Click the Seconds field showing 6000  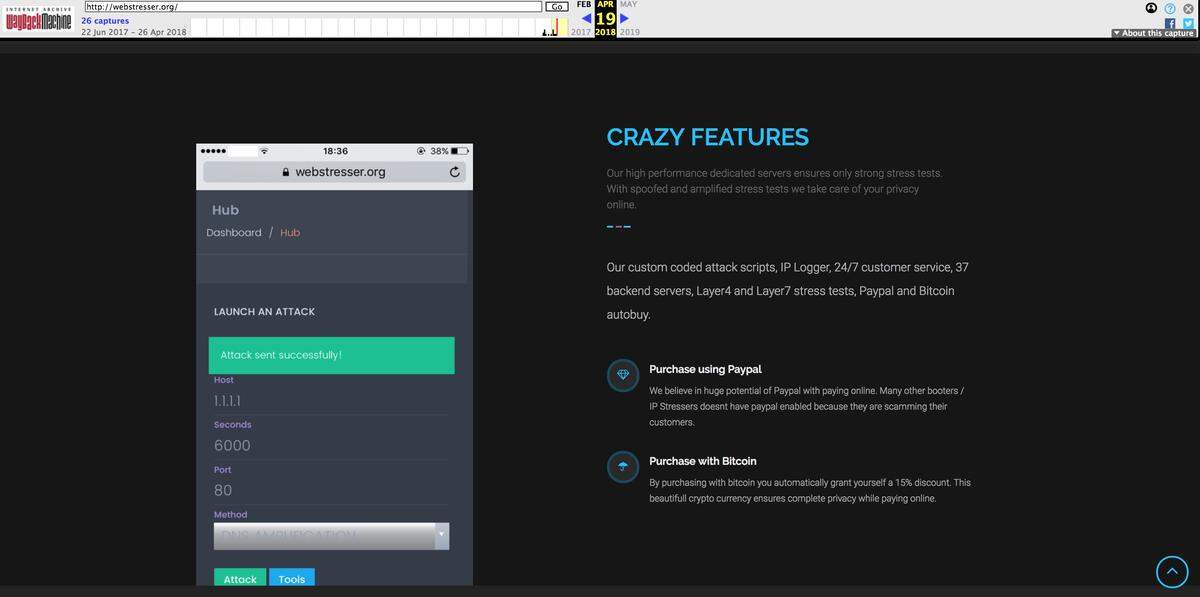(x=331, y=446)
